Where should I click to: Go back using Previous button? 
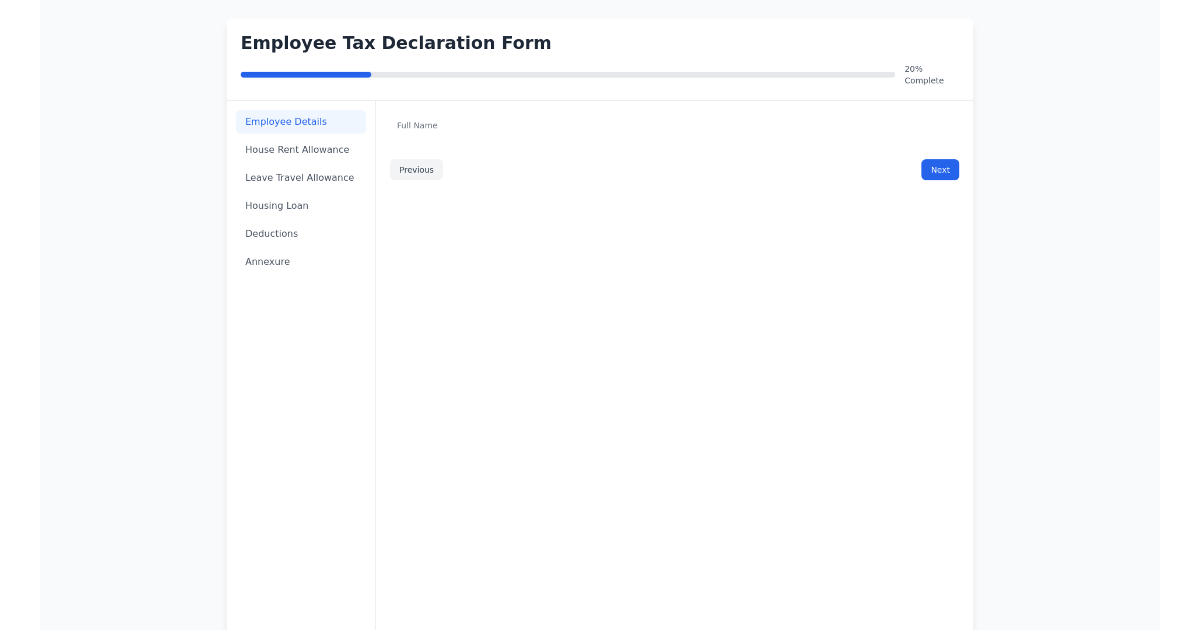pos(416,169)
